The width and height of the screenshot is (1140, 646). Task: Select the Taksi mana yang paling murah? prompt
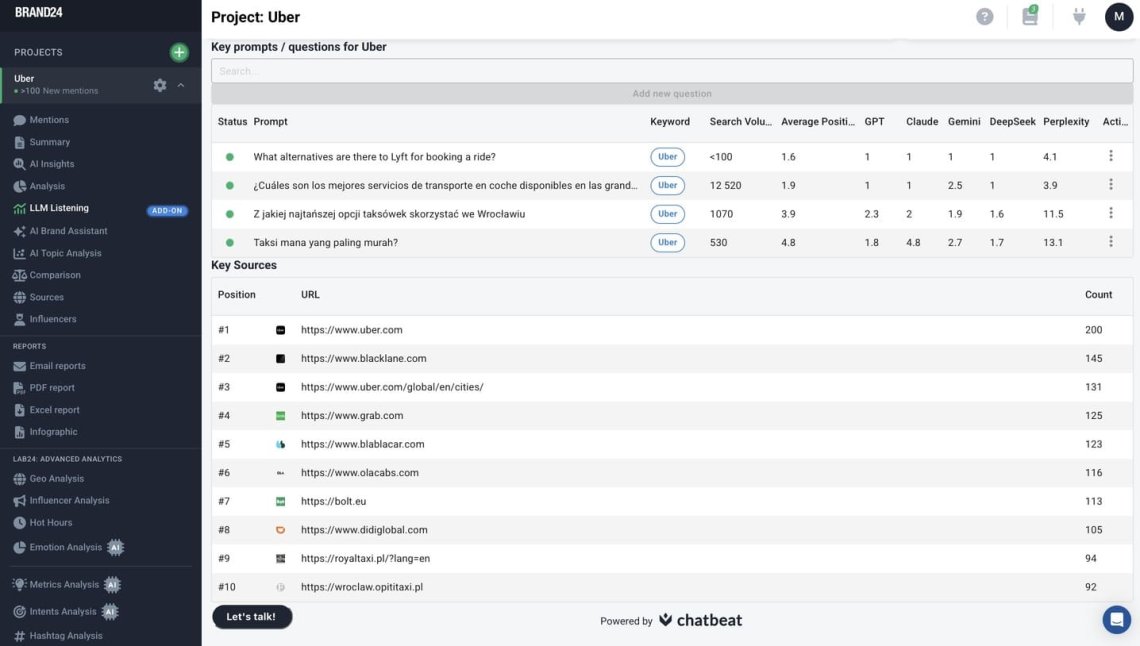pyautogui.click(x=325, y=243)
